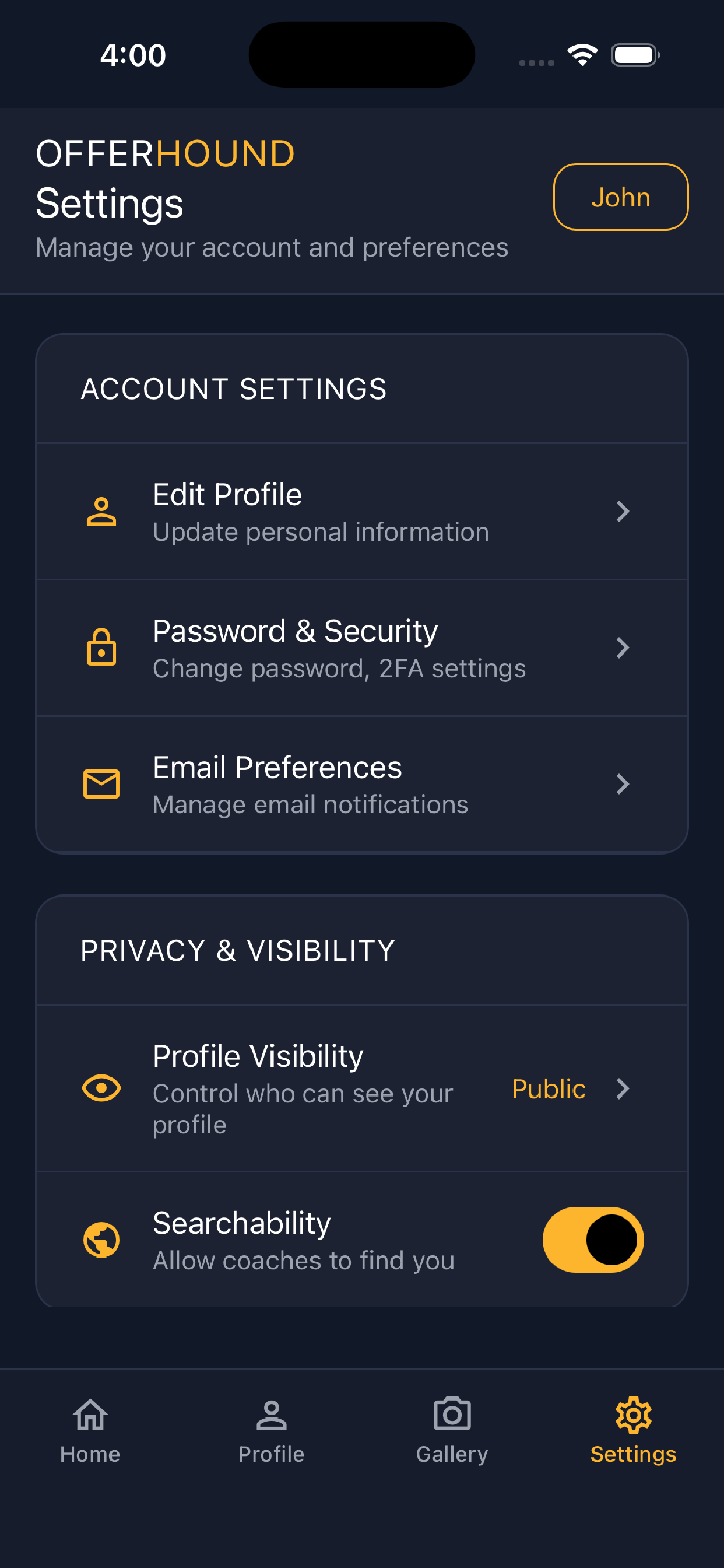724x1568 pixels.
Task: Toggle the Searchability switch off
Action: click(x=593, y=1240)
